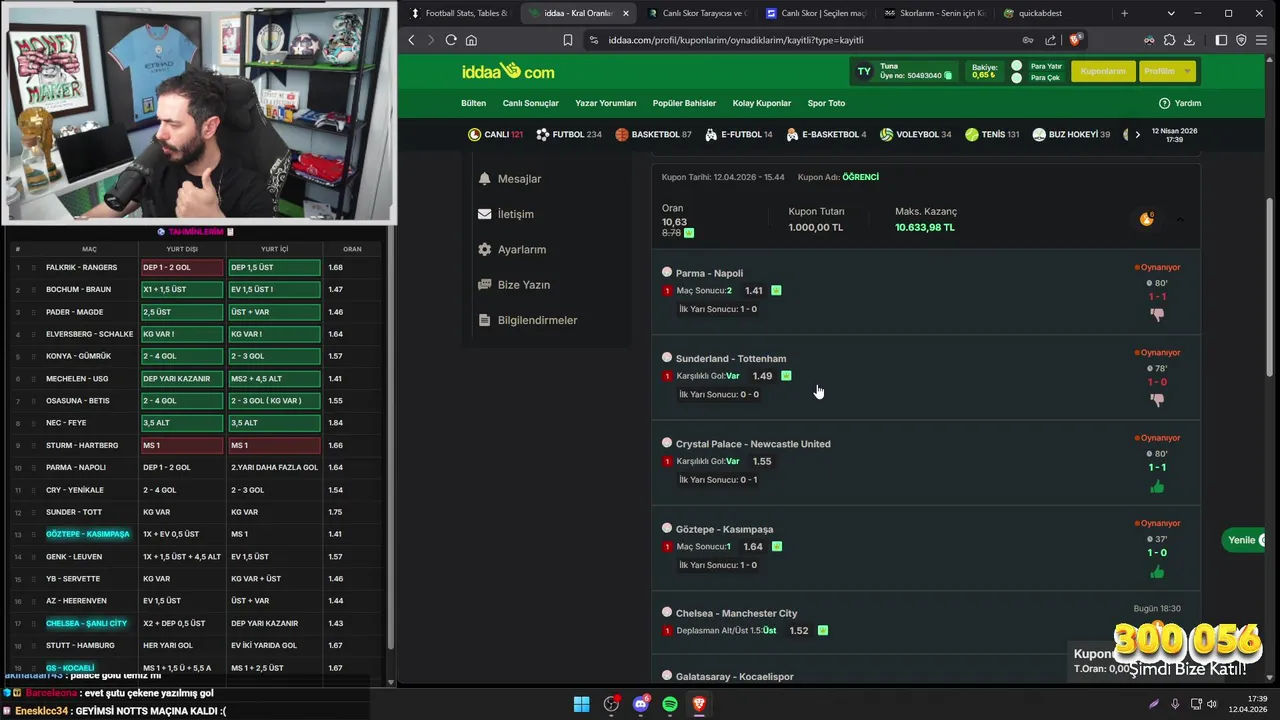Viewport: 1280px width, 720px height.
Task: Copy member number with the copy icon
Action: 948,76
